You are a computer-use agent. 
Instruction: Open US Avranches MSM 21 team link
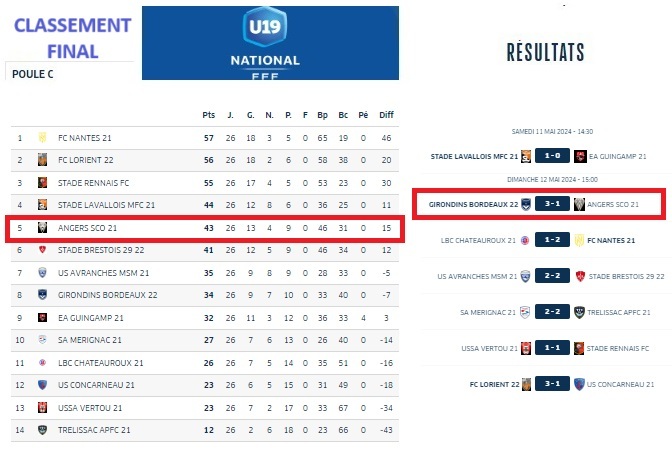(x=104, y=272)
